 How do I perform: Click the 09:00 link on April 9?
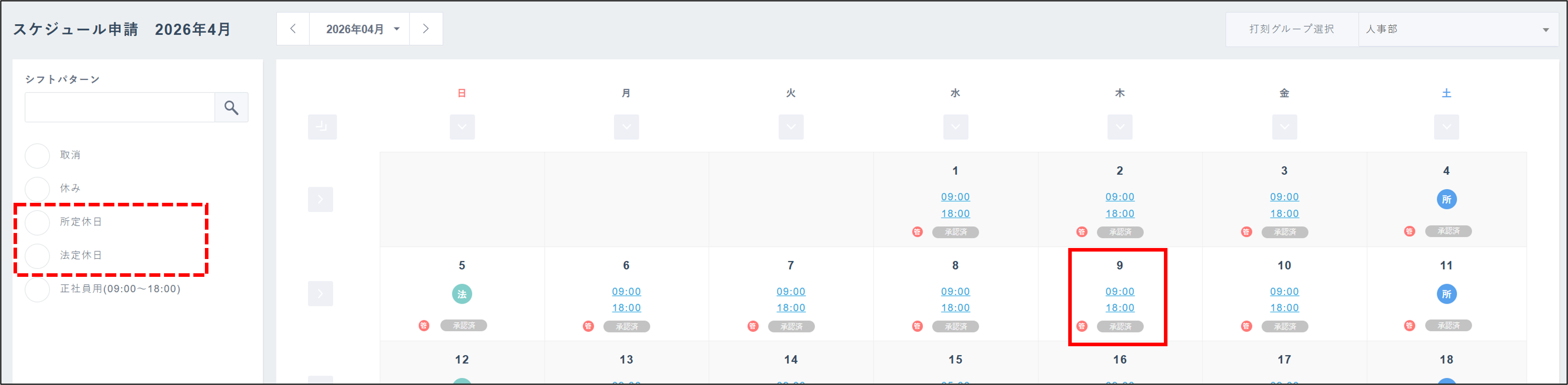(x=1119, y=292)
